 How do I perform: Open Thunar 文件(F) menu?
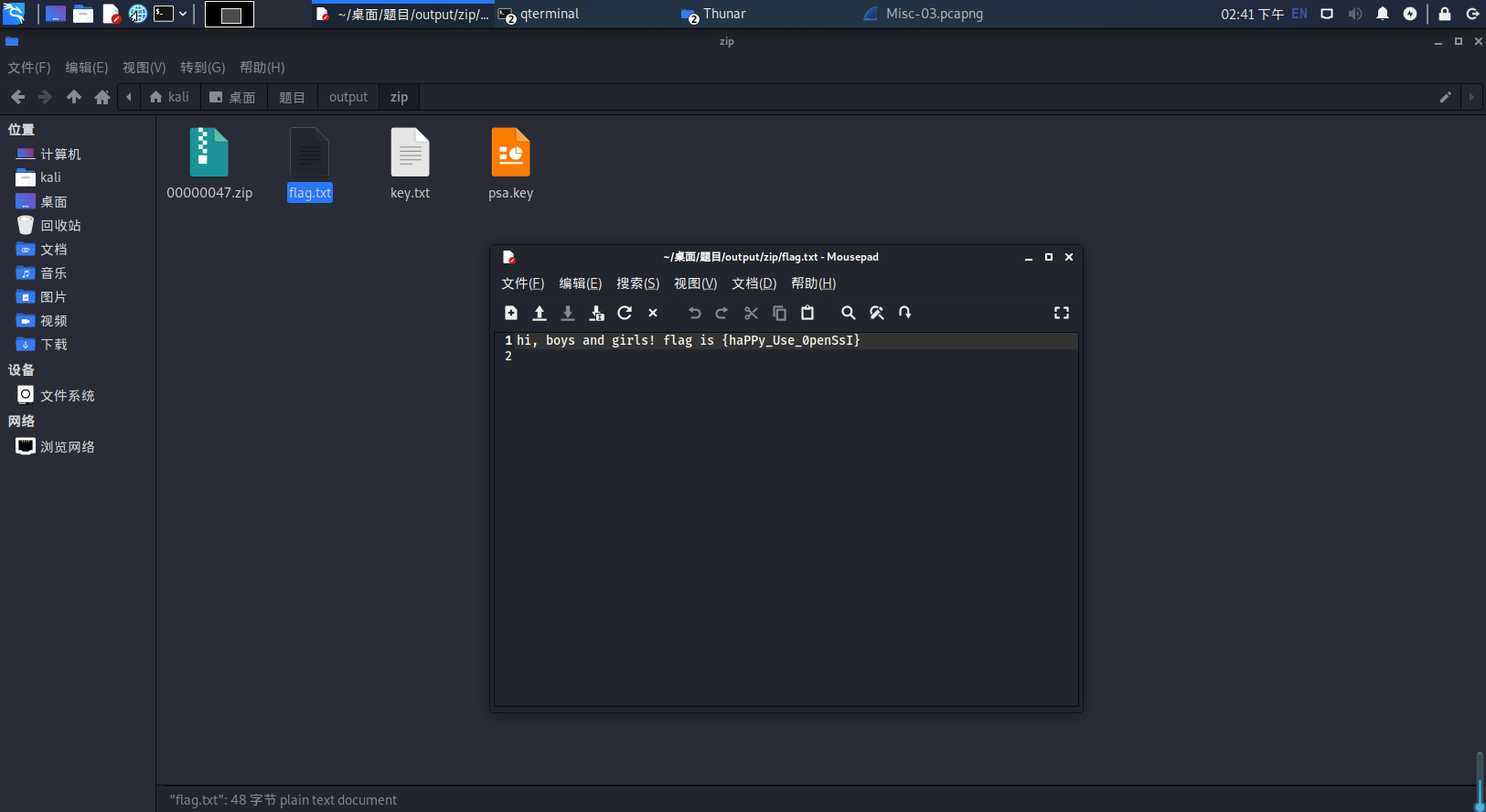coord(29,68)
